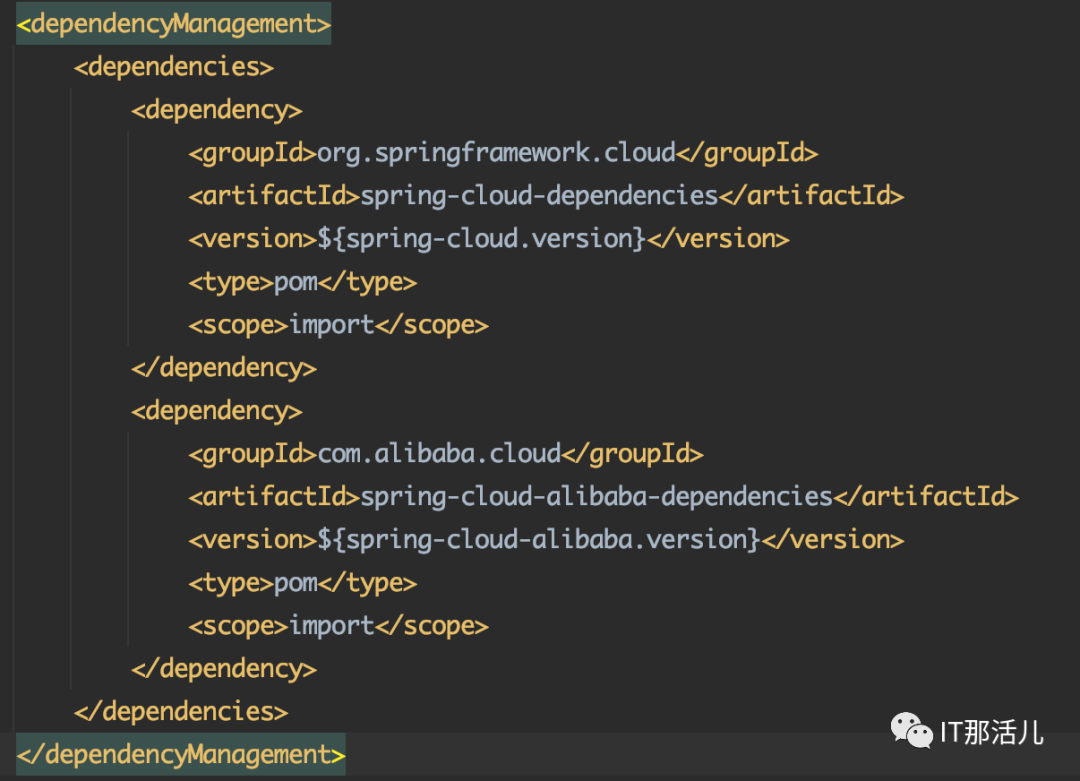Click the </version> tag after ${spring-cloud-alibaba.version}

[x=833, y=540]
